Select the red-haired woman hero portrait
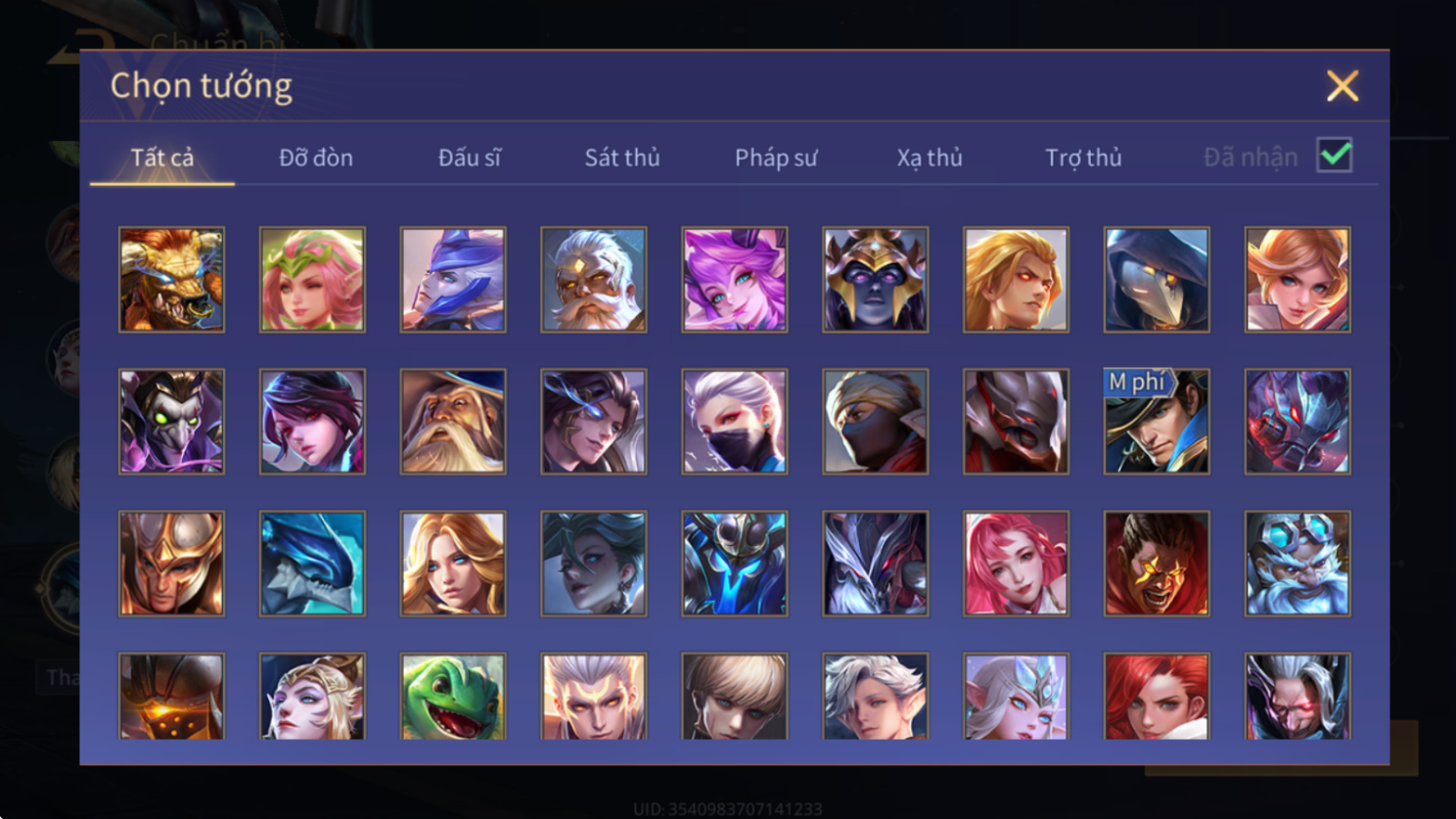Screen dimensions: 1456x819 [x=1157, y=696]
